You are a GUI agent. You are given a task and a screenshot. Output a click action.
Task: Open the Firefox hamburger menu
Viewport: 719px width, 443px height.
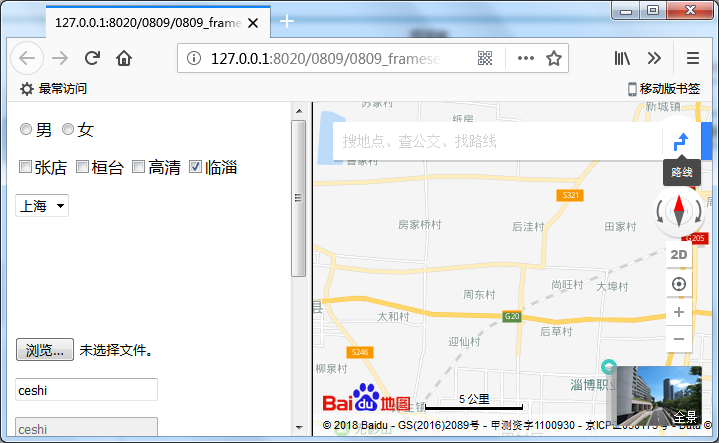point(693,58)
